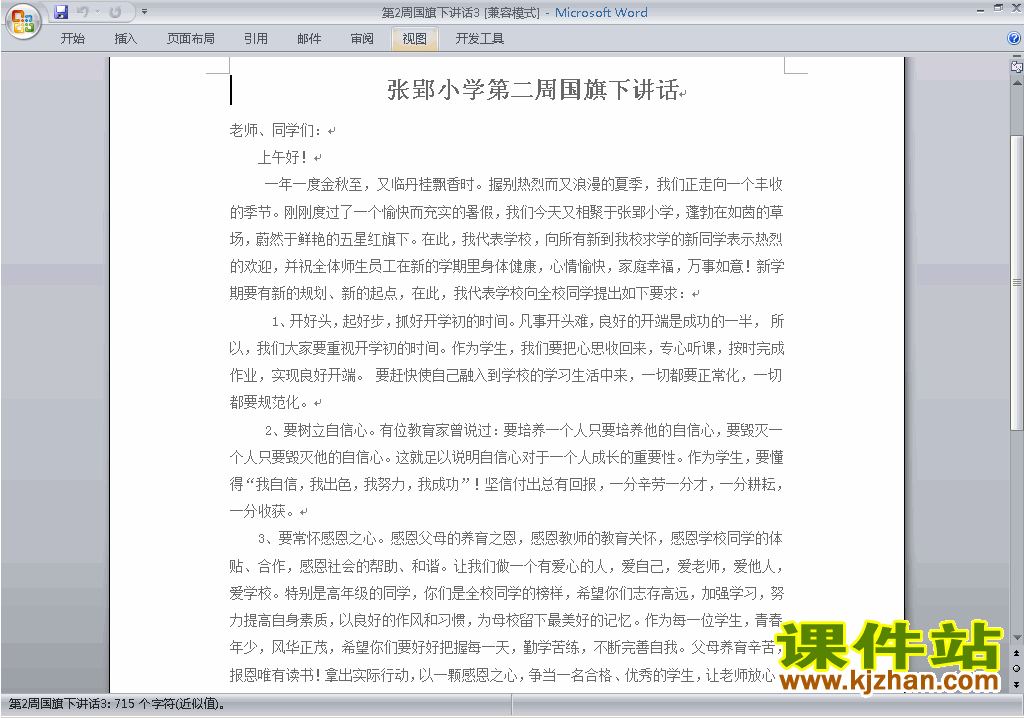Click the line beginning 个人只要毁灭他的自信心
1024x718 pixels.
click(506, 457)
